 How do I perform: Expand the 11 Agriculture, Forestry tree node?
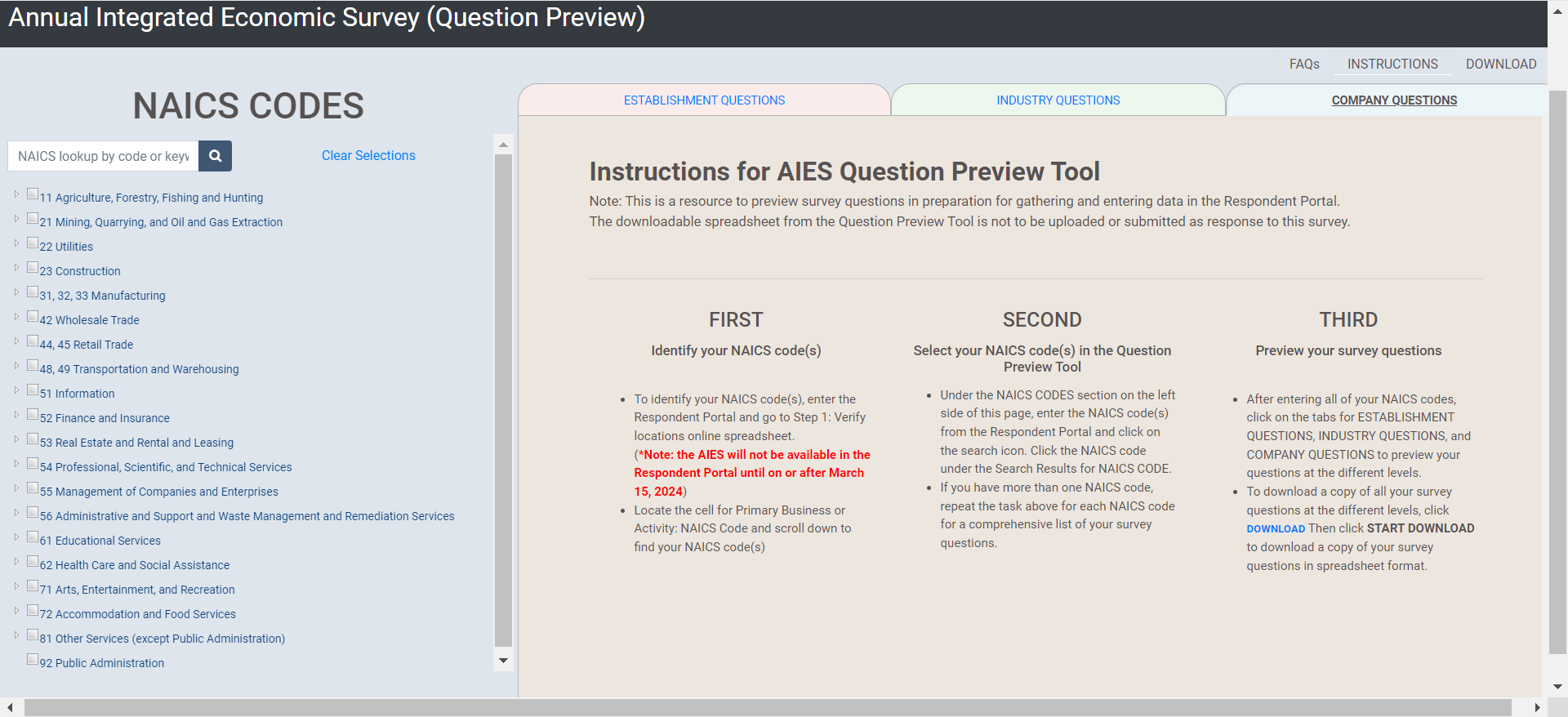[16, 194]
